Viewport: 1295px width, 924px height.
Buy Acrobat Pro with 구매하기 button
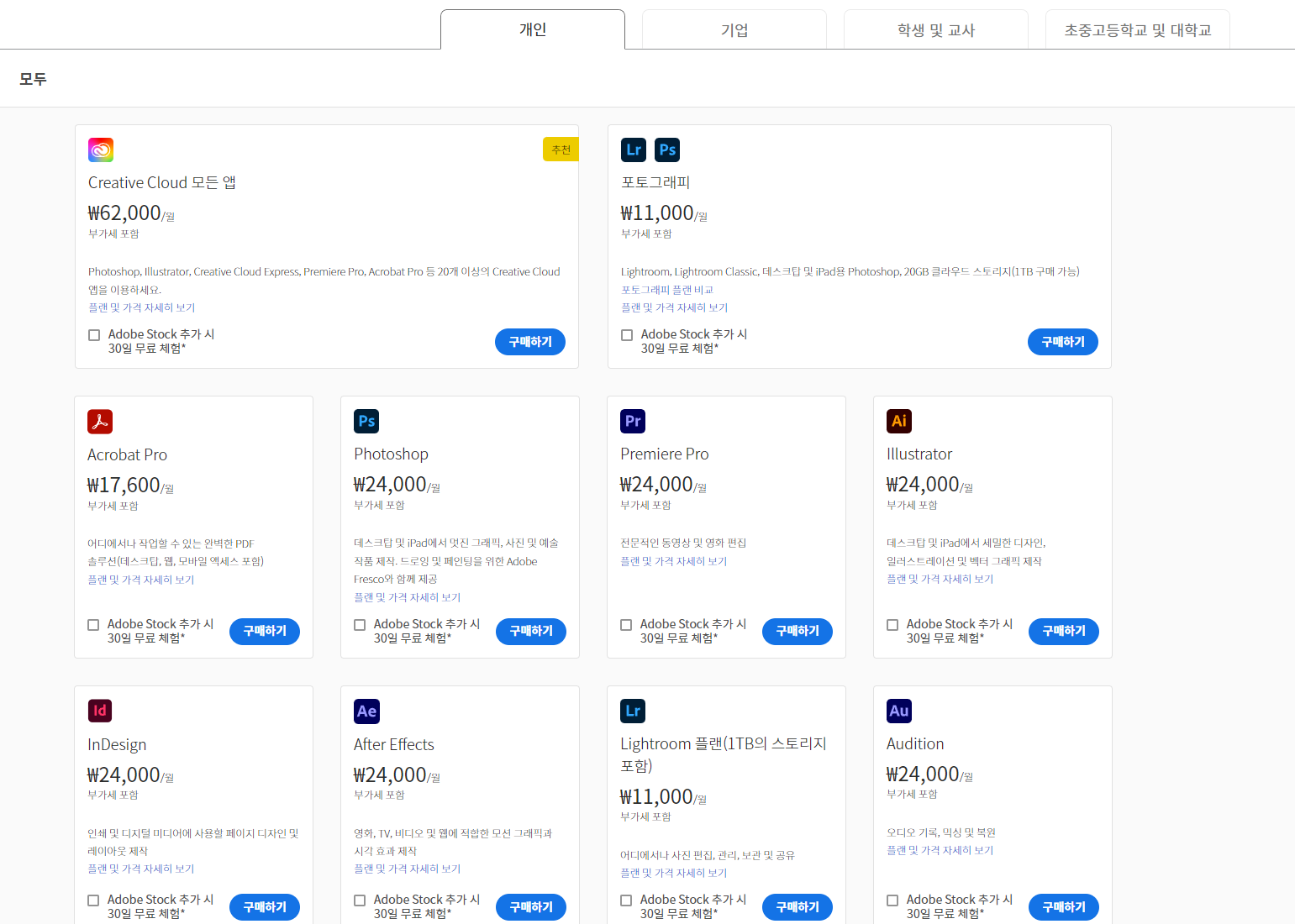click(265, 631)
